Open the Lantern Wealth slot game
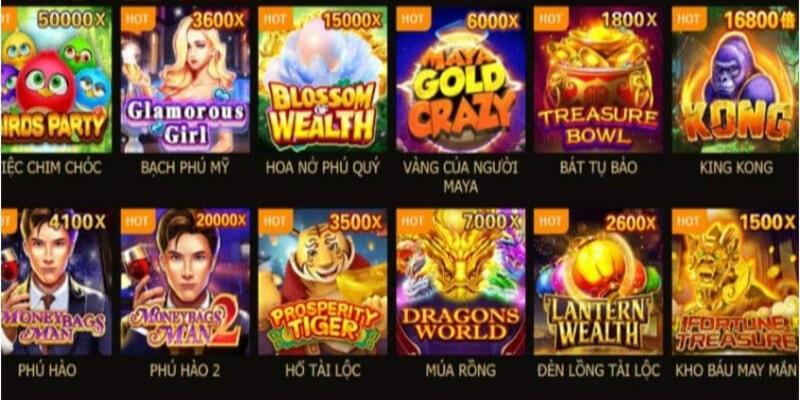The height and width of the screenshot is (400, 800). [x=598, y=281]
